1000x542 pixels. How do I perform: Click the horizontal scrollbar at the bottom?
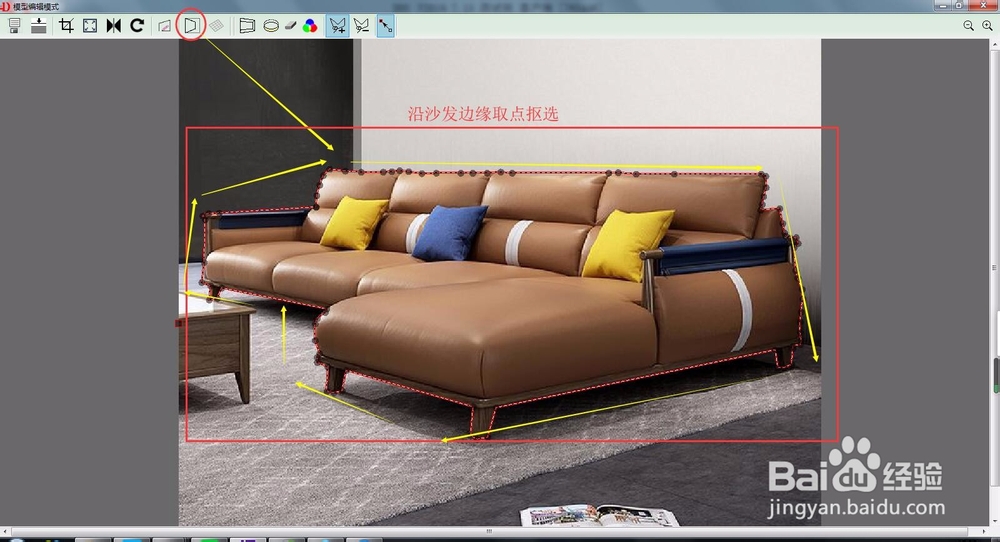[490, 531]
